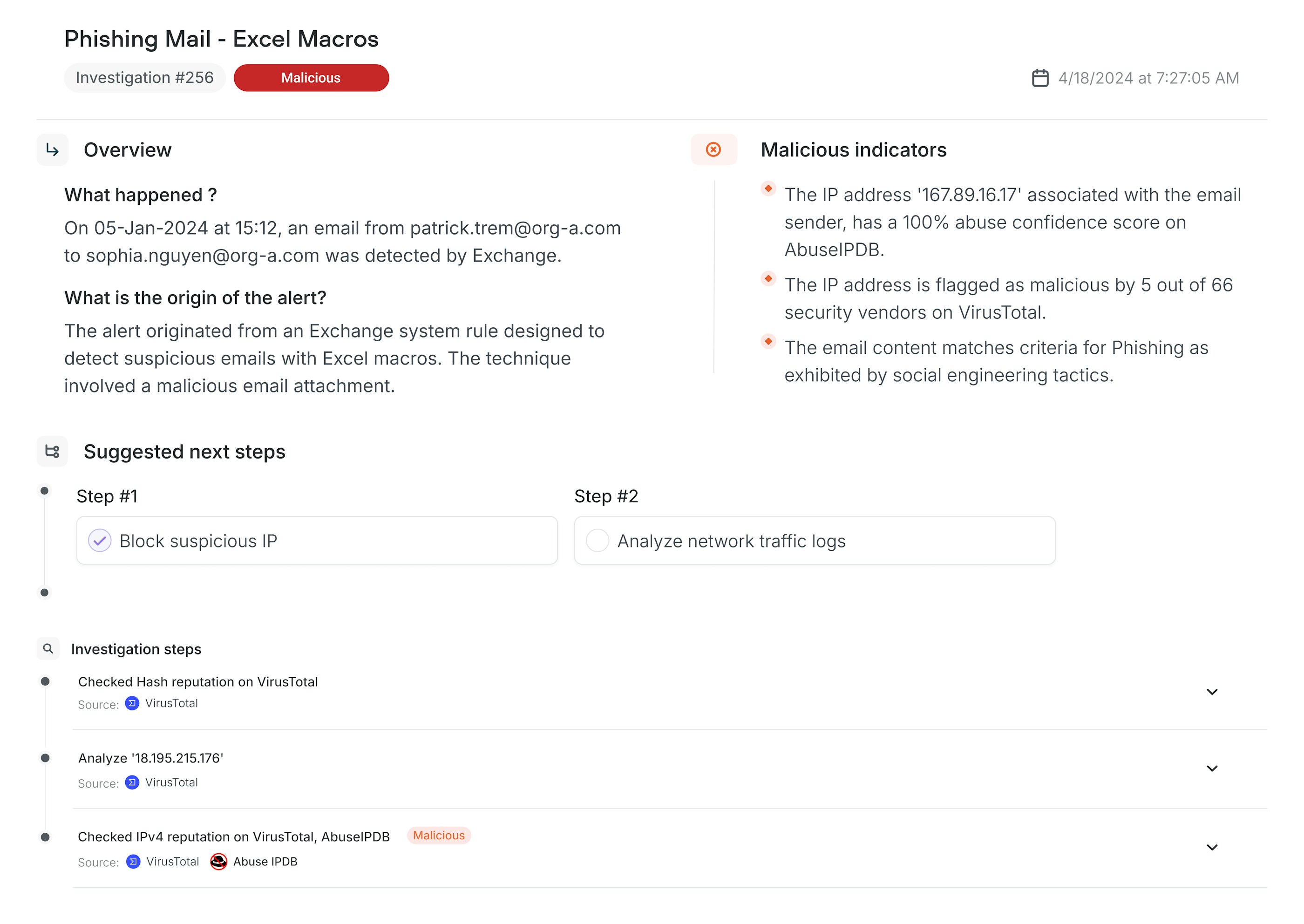Expand the Checked IPv4 reputation step

point(1212,847)
